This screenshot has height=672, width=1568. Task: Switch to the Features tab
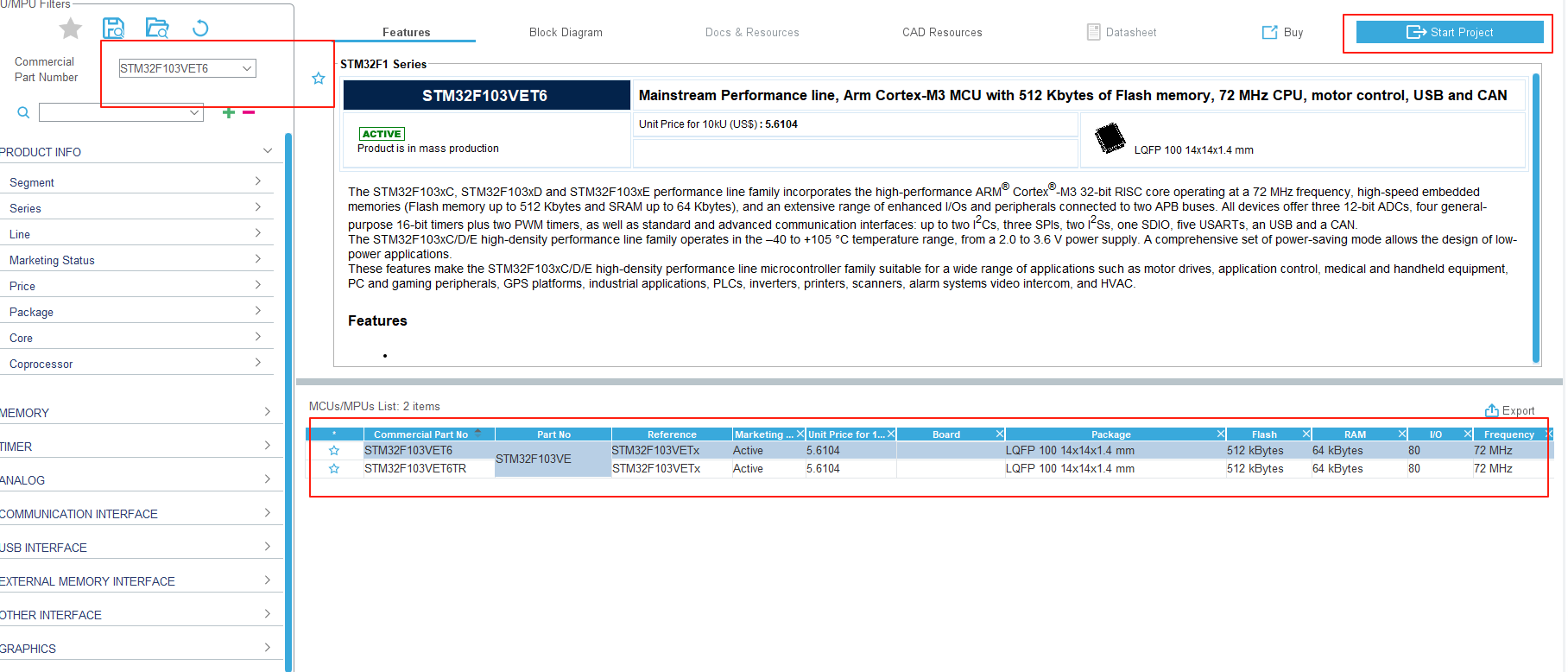(x=406, y=32)
